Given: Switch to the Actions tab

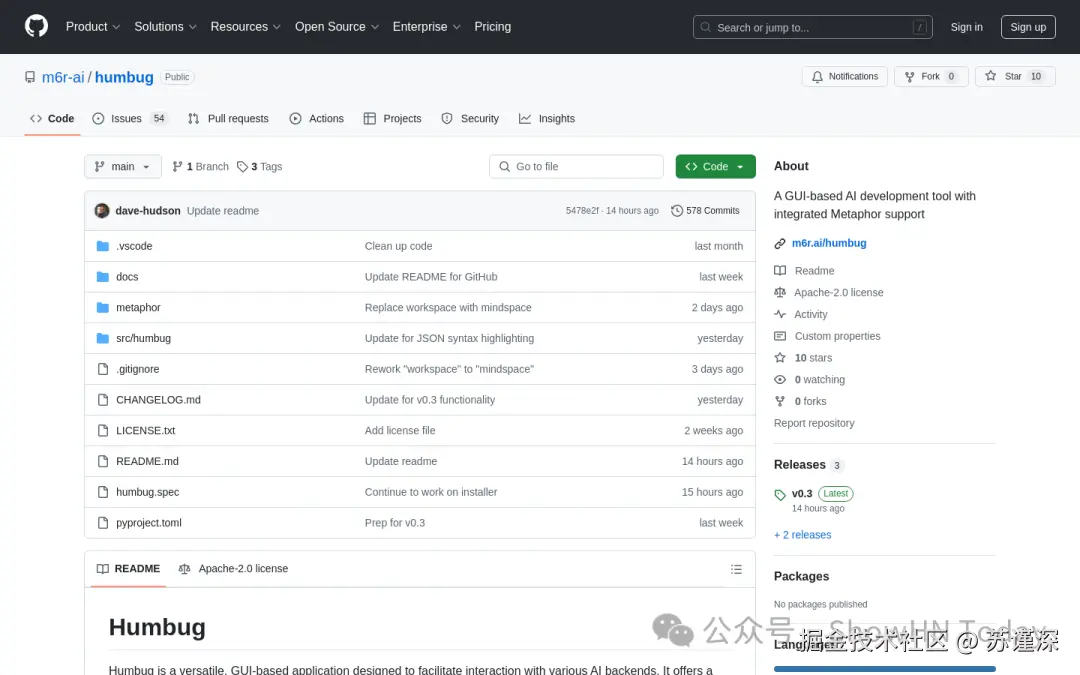Looking at the screenshot, I should 317,118.
